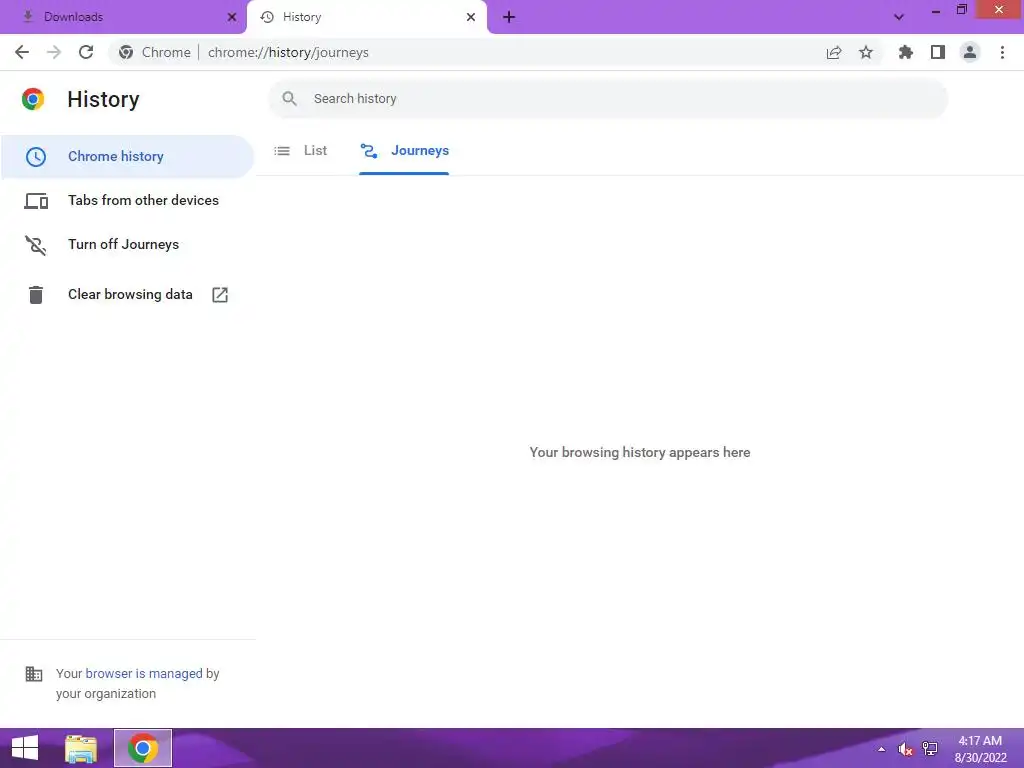The image size is (1024, 768).
Task: Select Chrome history in sidebar
Action: tap(127, 157)
